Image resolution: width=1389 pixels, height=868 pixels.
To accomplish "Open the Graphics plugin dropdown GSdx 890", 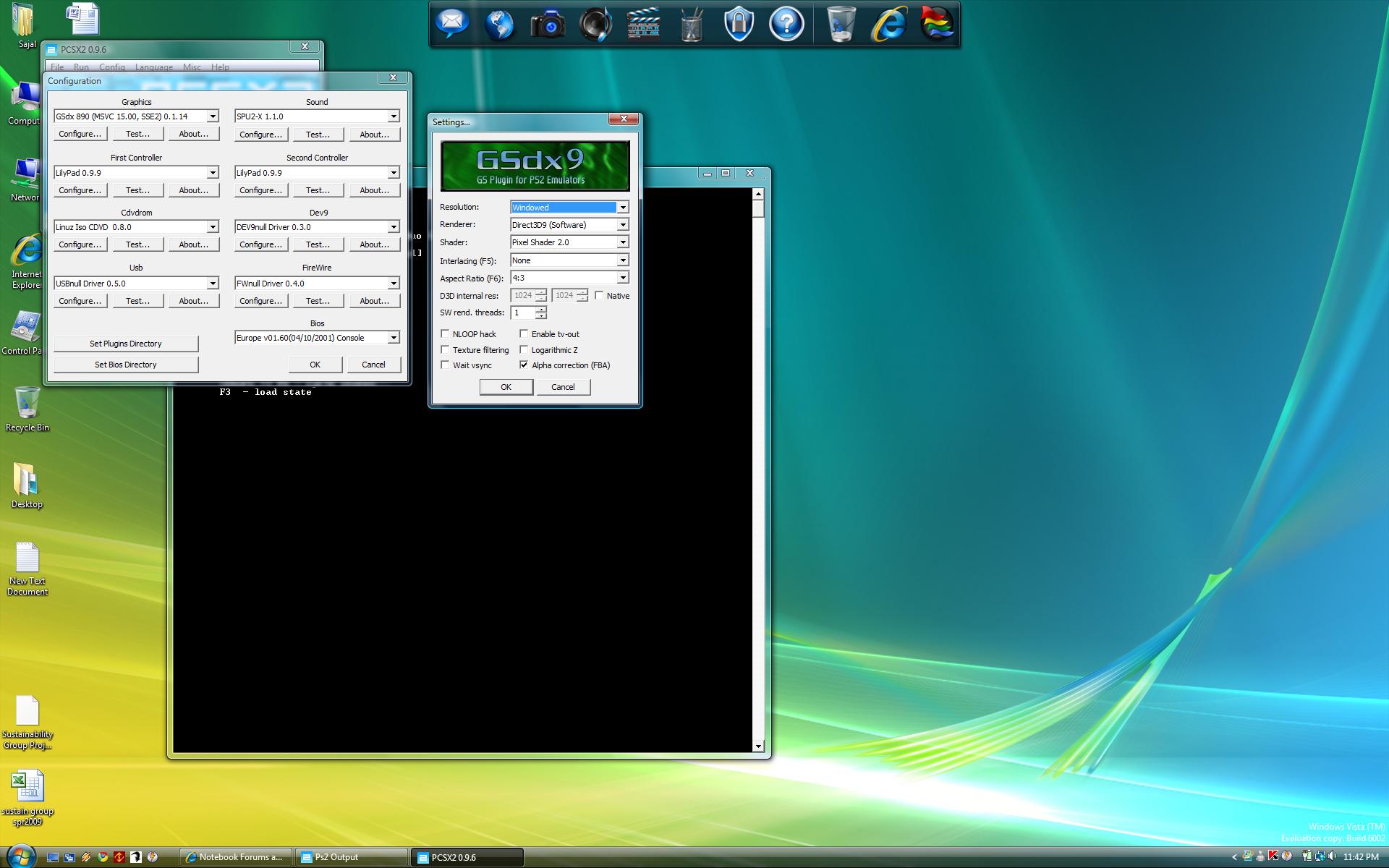I will click(x=136, y=116).
